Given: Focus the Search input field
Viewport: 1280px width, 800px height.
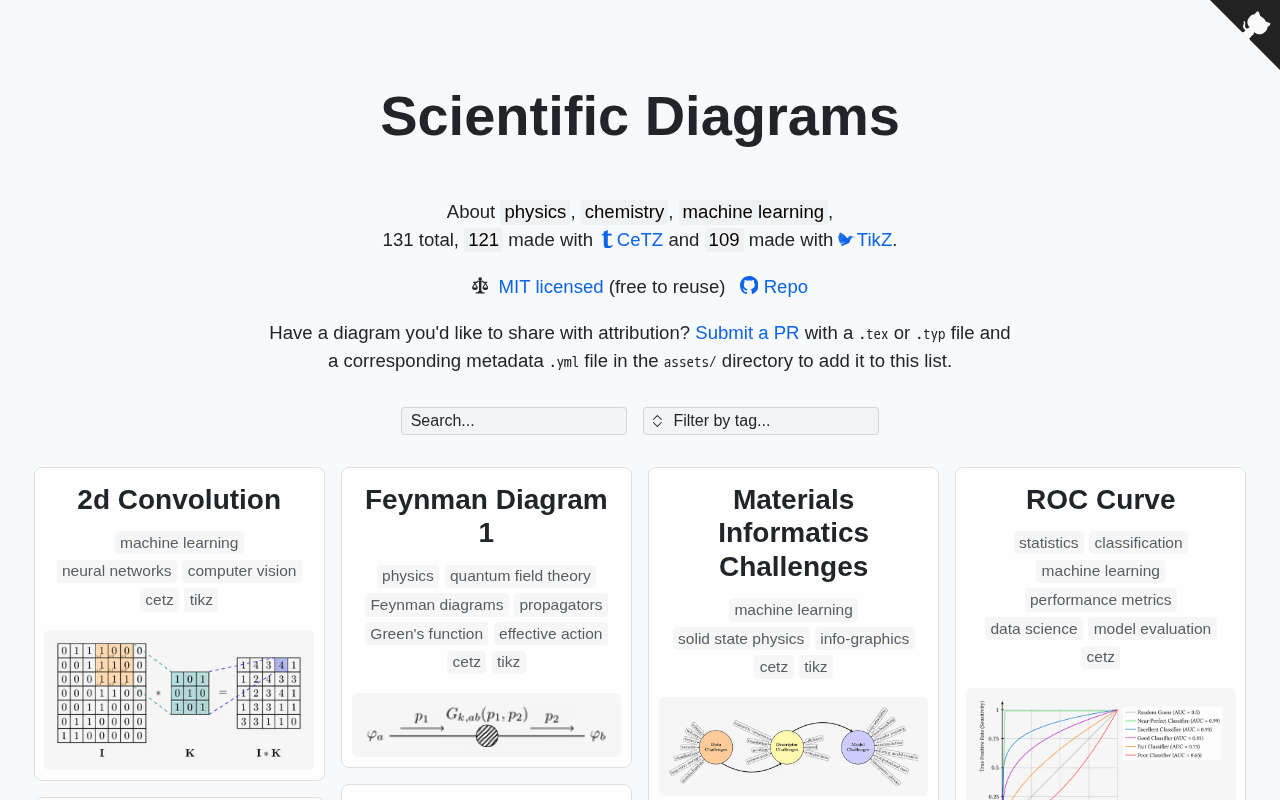Looking at the screenshot, I should (514, 421).
